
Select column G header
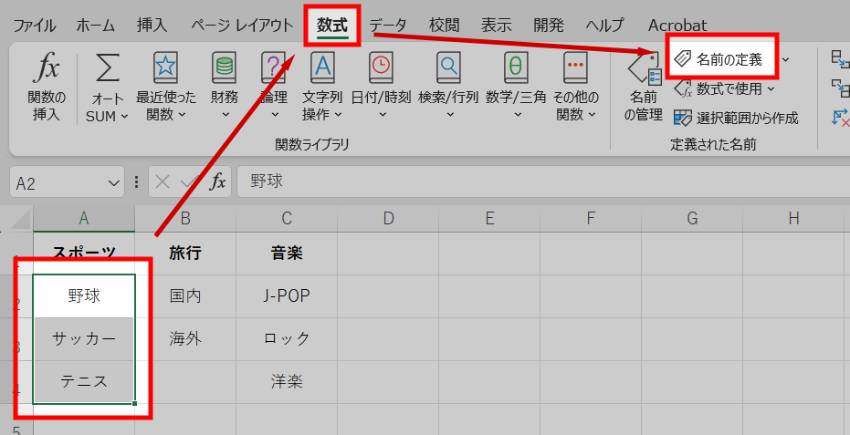click(692, 218)
